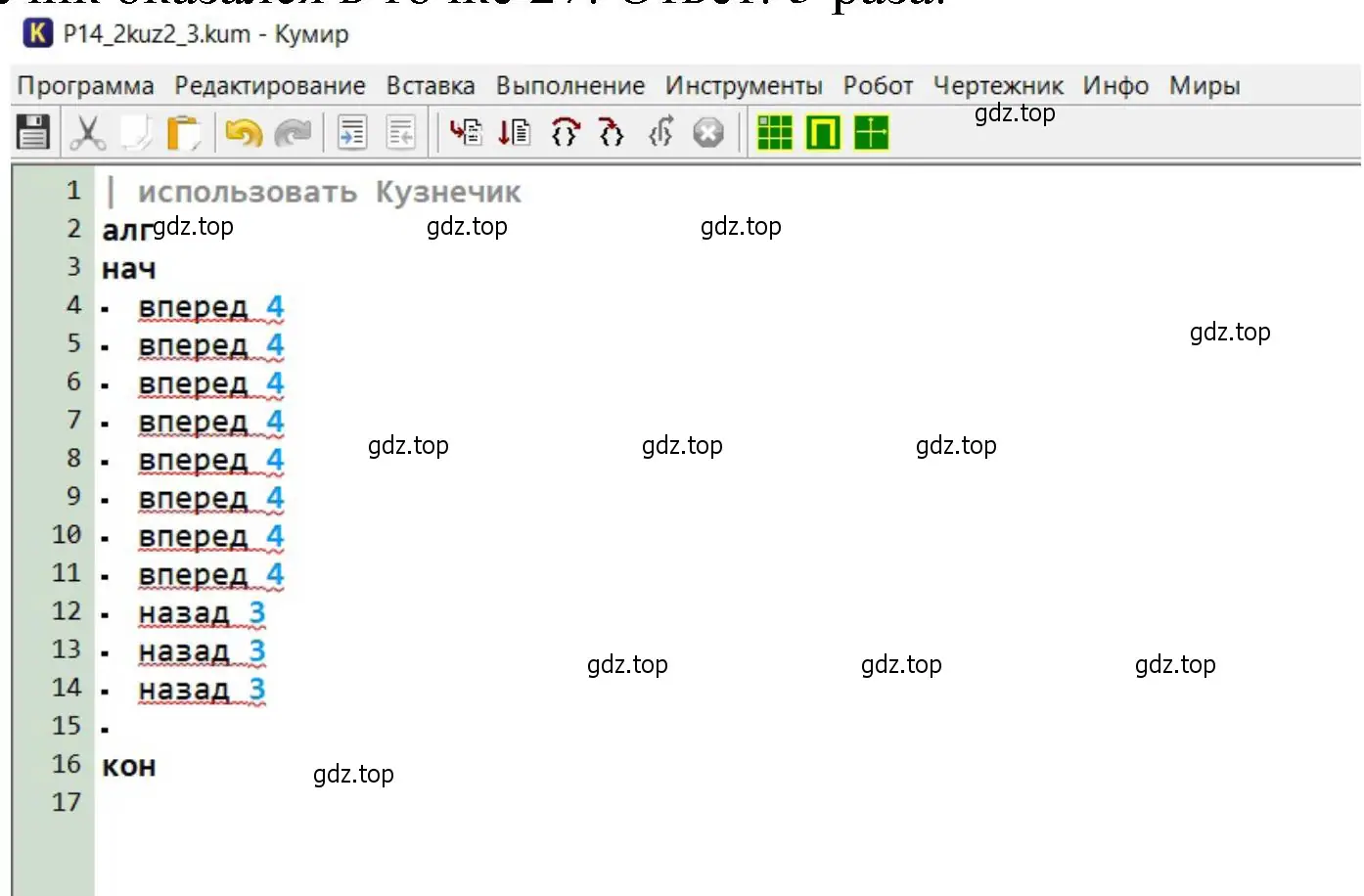Click the 'использовать Кузнечик' comment line

pos(329,192)
